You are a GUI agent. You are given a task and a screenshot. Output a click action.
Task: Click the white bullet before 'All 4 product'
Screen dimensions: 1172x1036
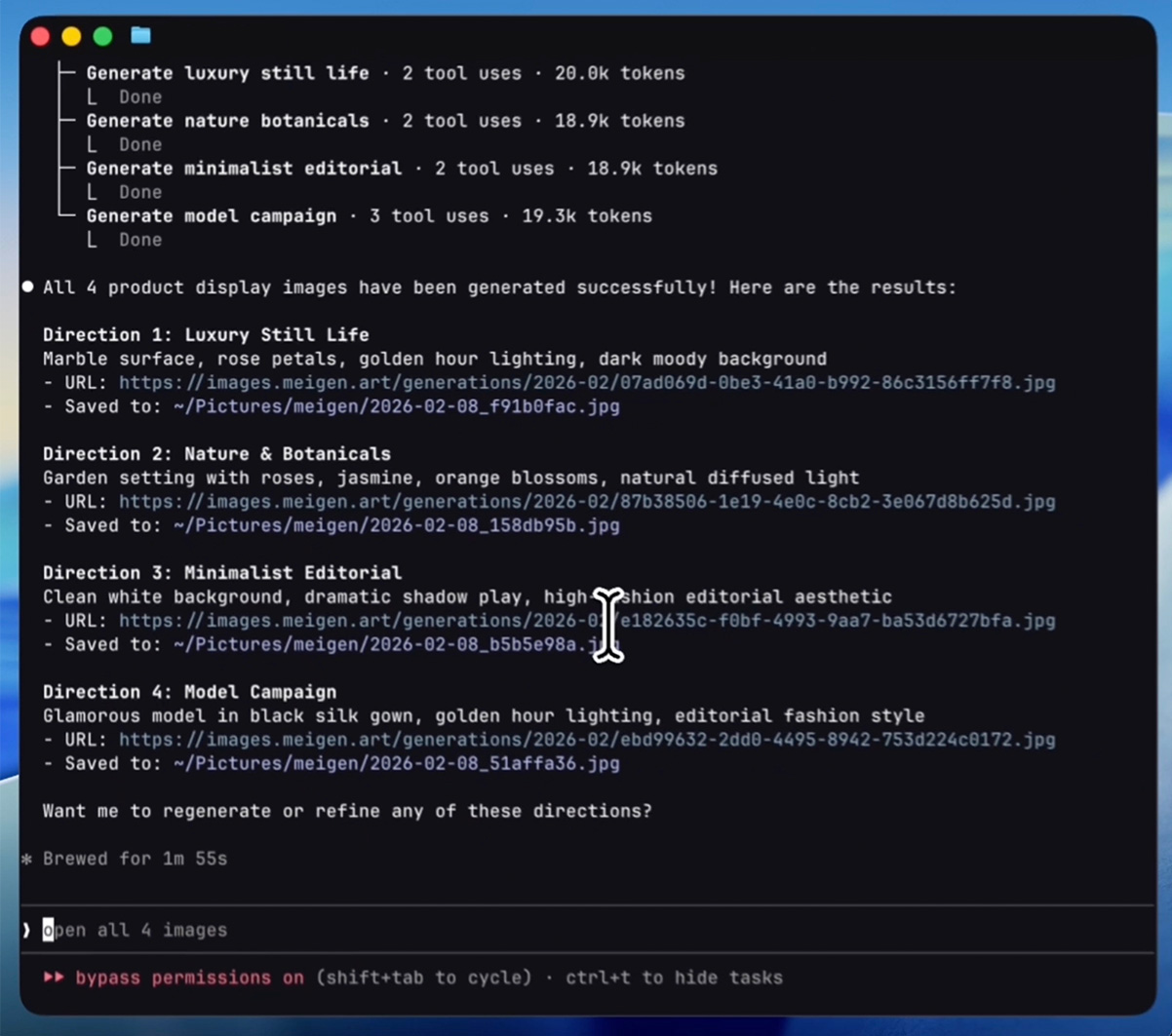(x=27, y=287)
